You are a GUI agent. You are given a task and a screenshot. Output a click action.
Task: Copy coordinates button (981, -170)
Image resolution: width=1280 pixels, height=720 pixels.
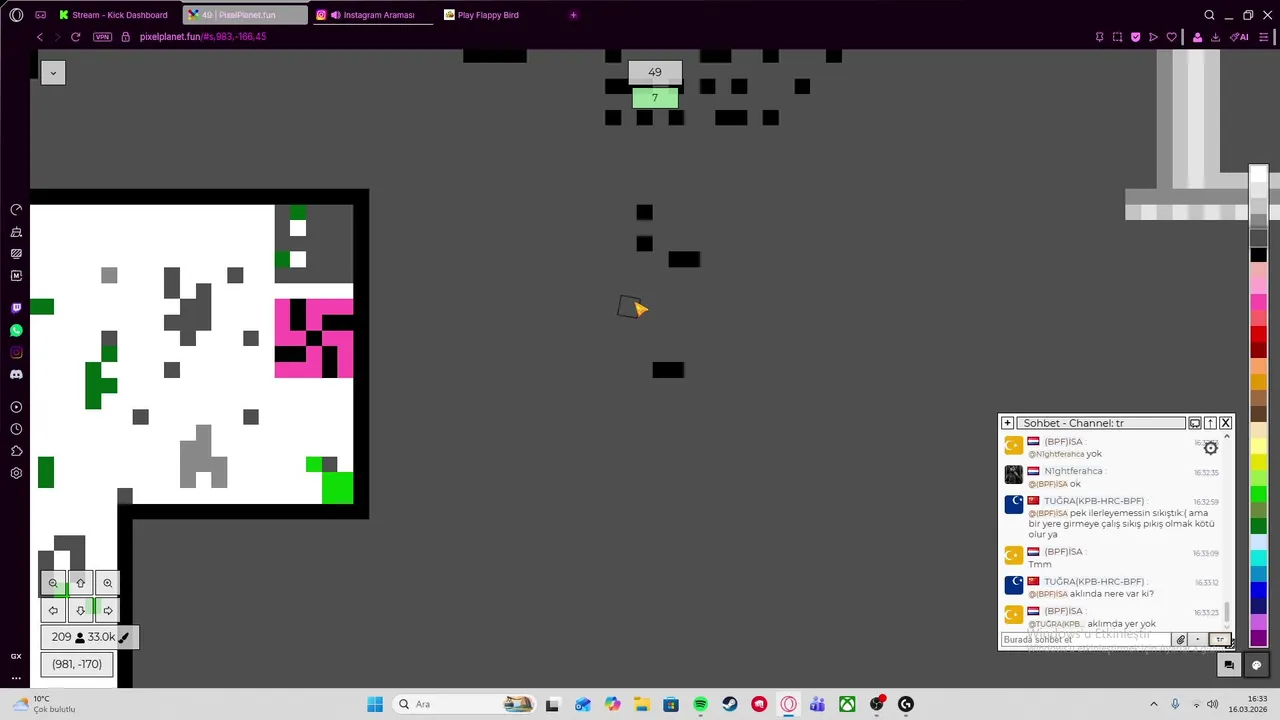point(77,664)
